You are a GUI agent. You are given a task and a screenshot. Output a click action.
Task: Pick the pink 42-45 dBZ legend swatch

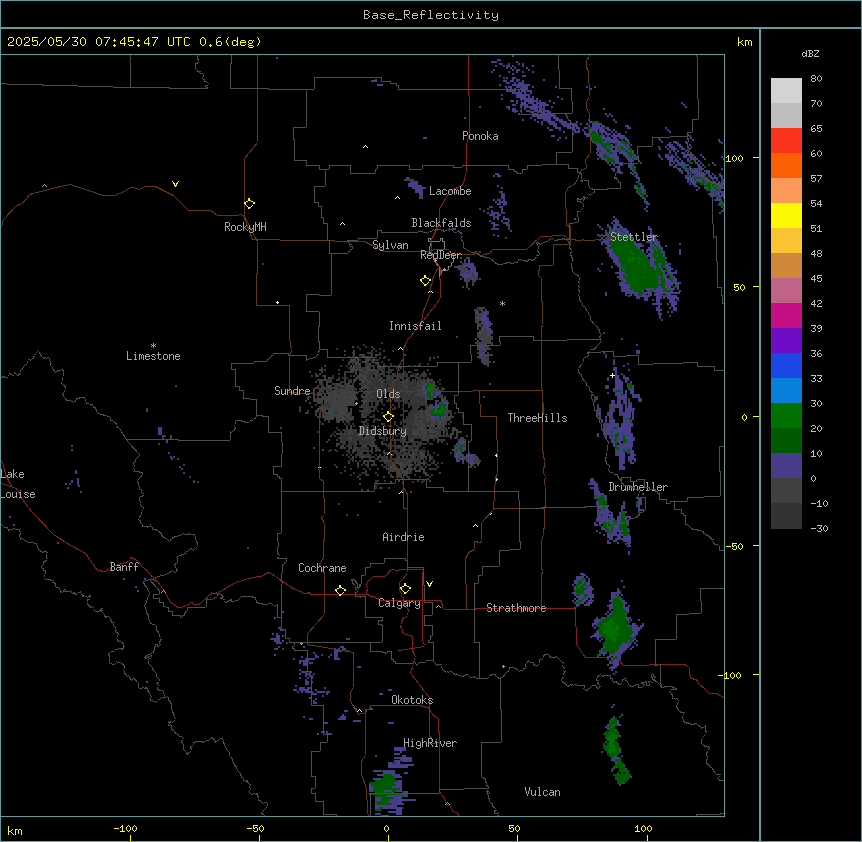click(786, 291)
